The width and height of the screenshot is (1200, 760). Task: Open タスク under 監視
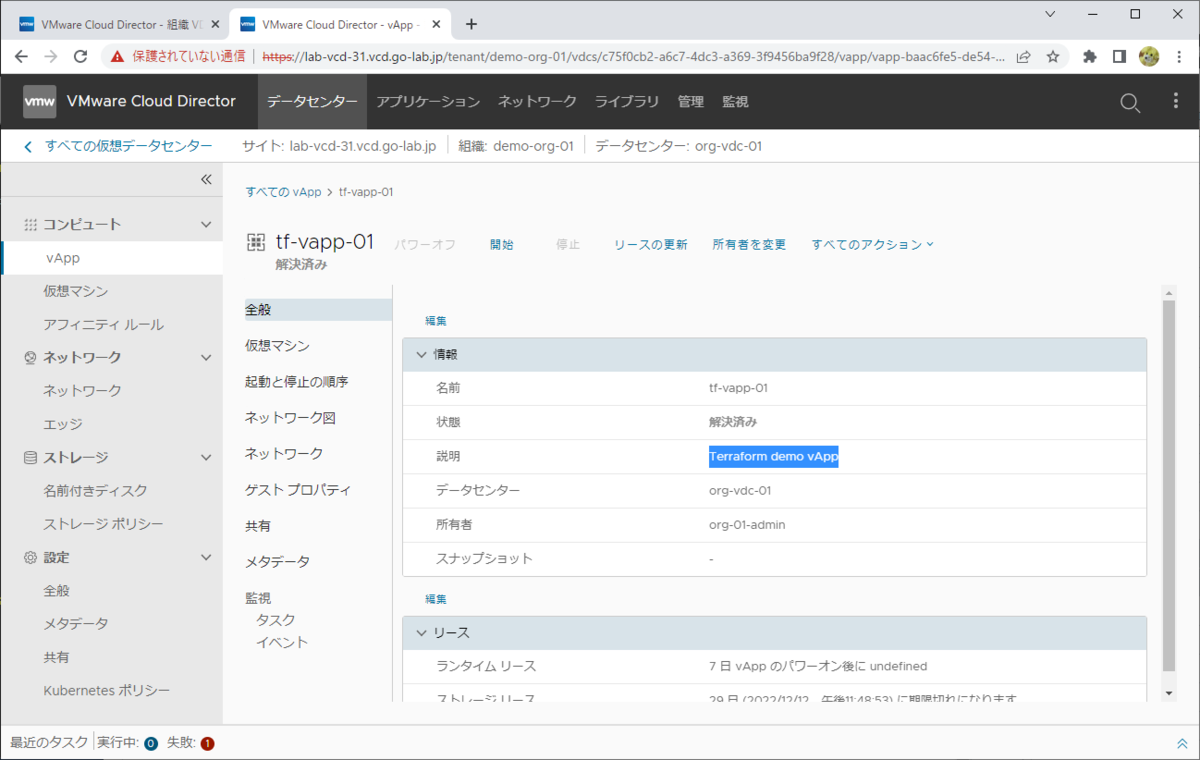click(275, 620)
